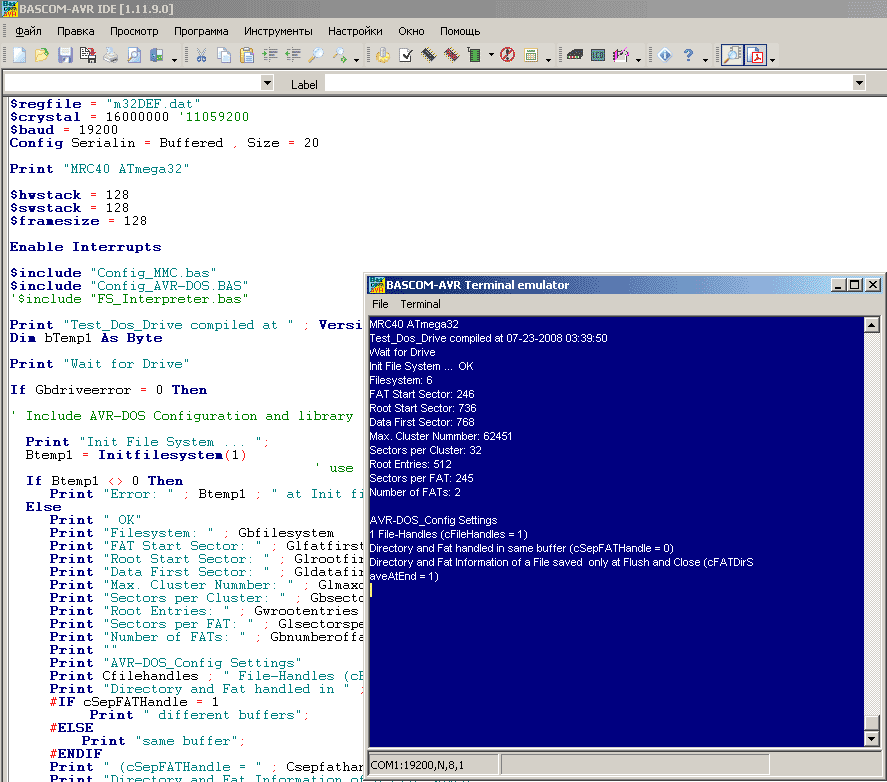Click the blue Help question mark icon
The image size is (887, 782).
pos(688,55)
